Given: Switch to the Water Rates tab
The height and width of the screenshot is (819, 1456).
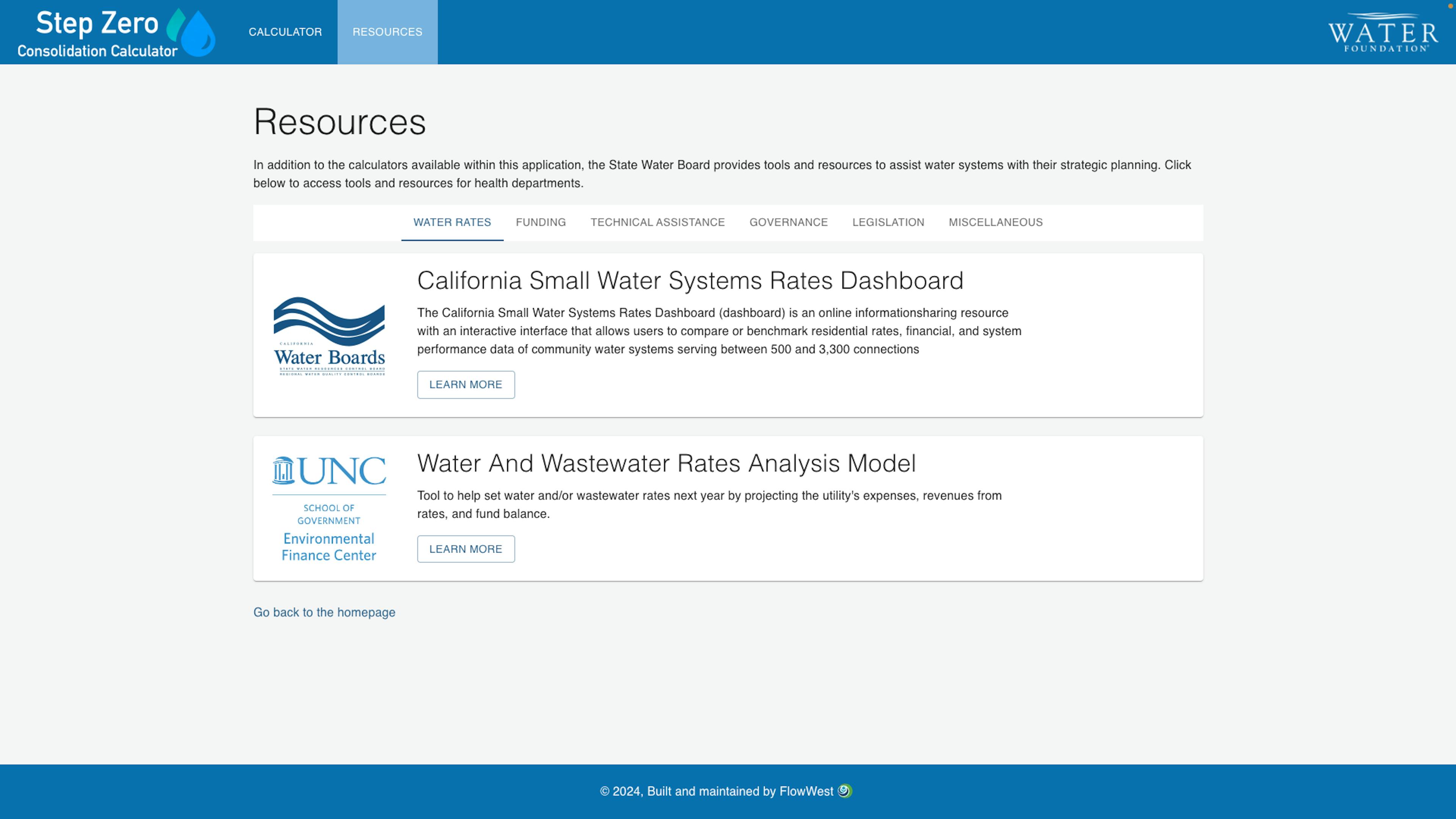Looking at the screenshot, I should click(452, 222).
